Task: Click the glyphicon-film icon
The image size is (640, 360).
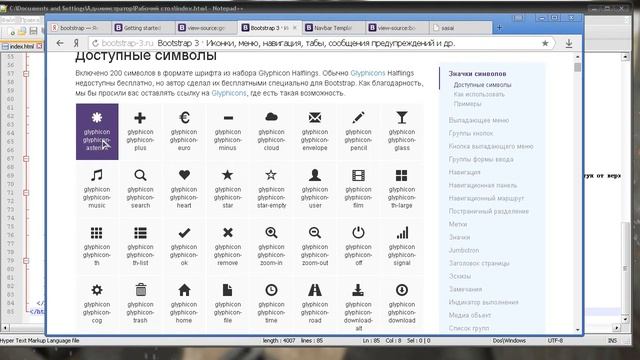Action: point(358,176)
